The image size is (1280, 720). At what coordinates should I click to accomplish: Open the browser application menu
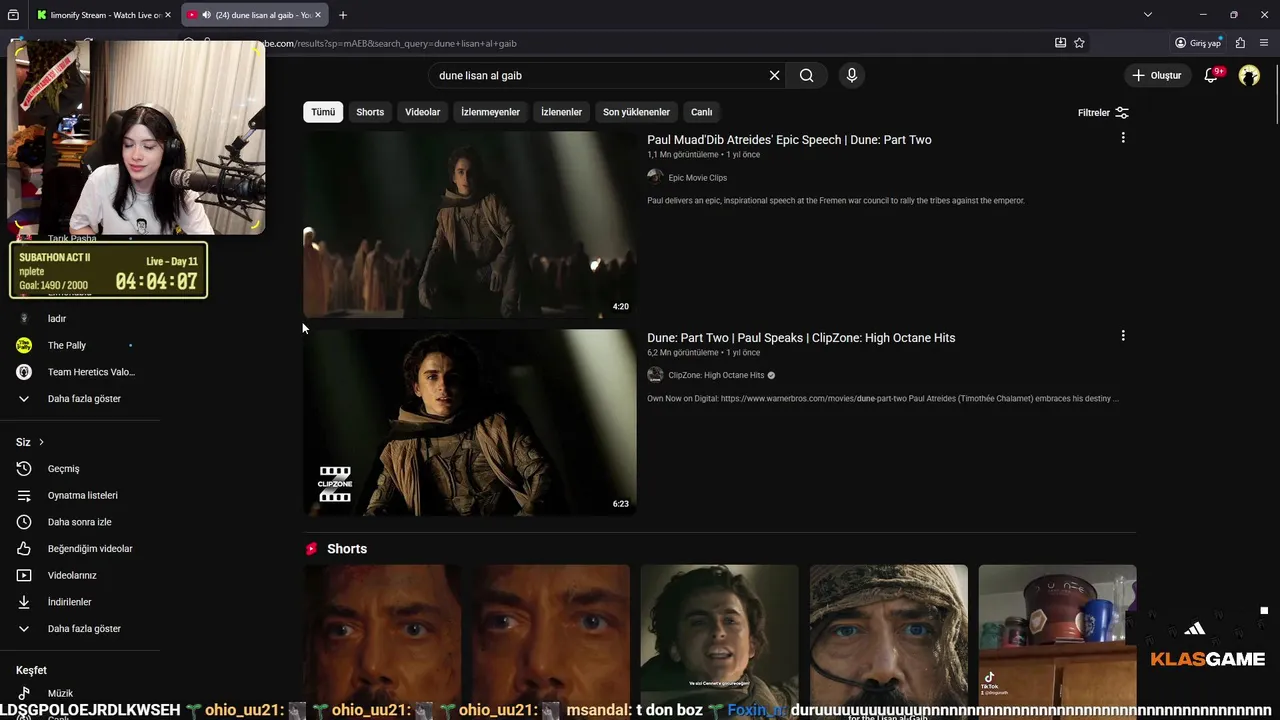click(1264, 43)
